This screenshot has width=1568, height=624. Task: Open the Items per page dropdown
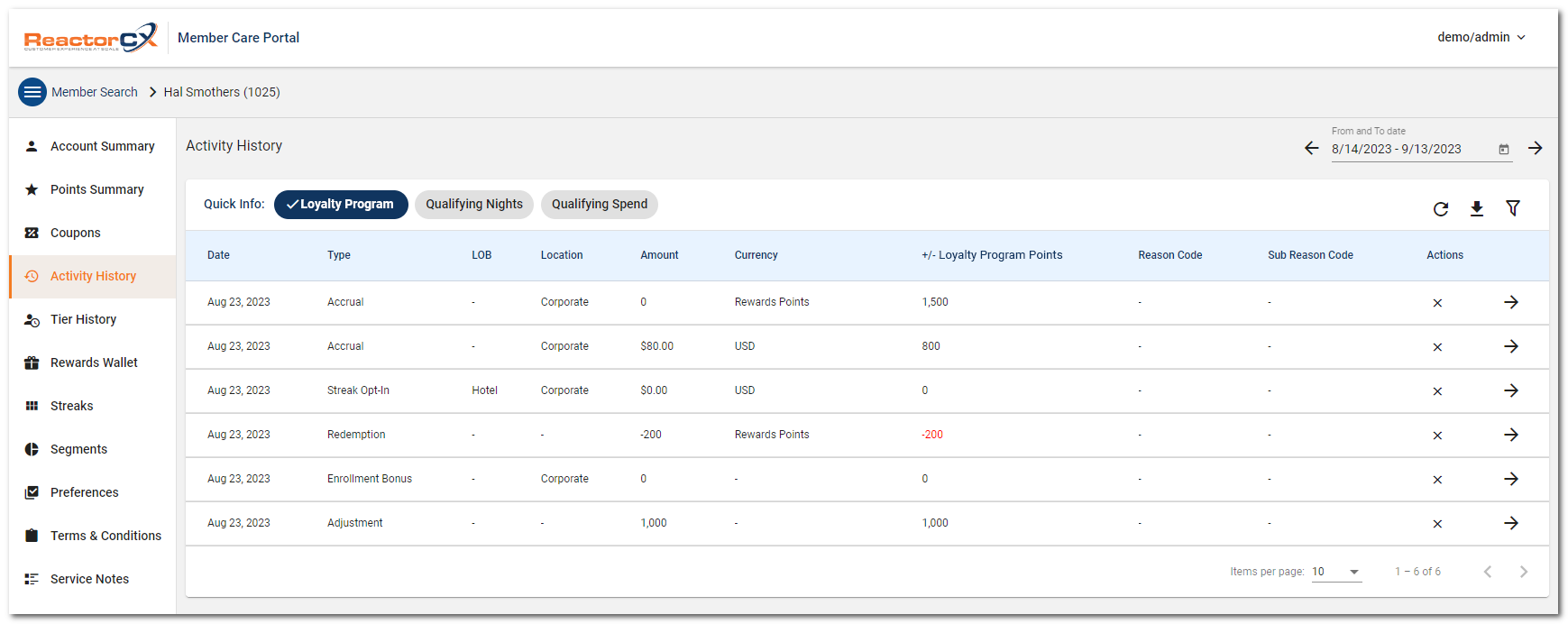pyautogui.click(x=1336, y=572)
